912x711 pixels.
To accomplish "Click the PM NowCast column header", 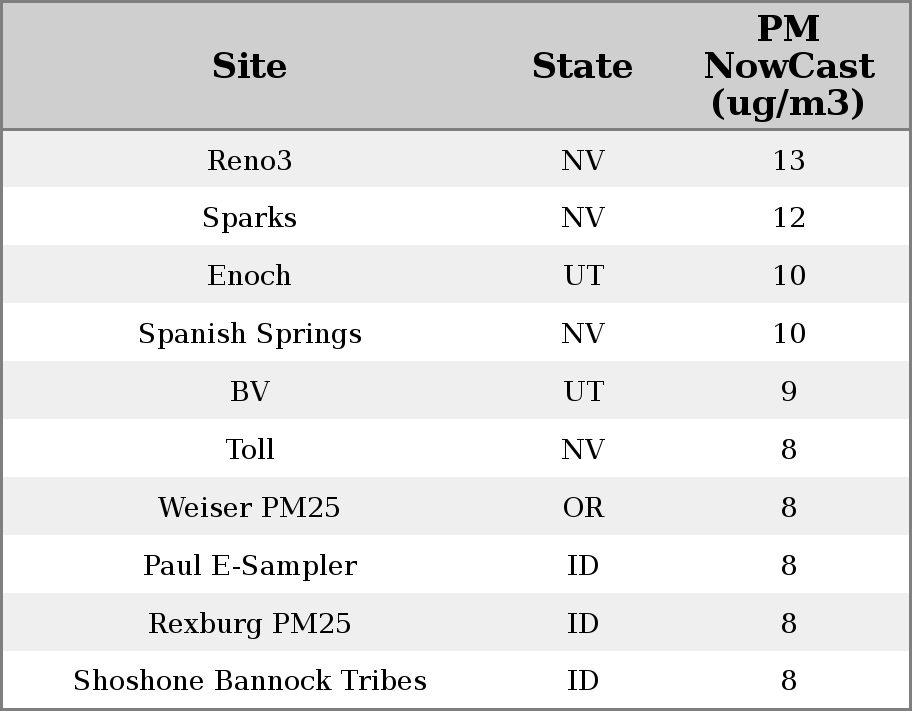I will point(788,66).
